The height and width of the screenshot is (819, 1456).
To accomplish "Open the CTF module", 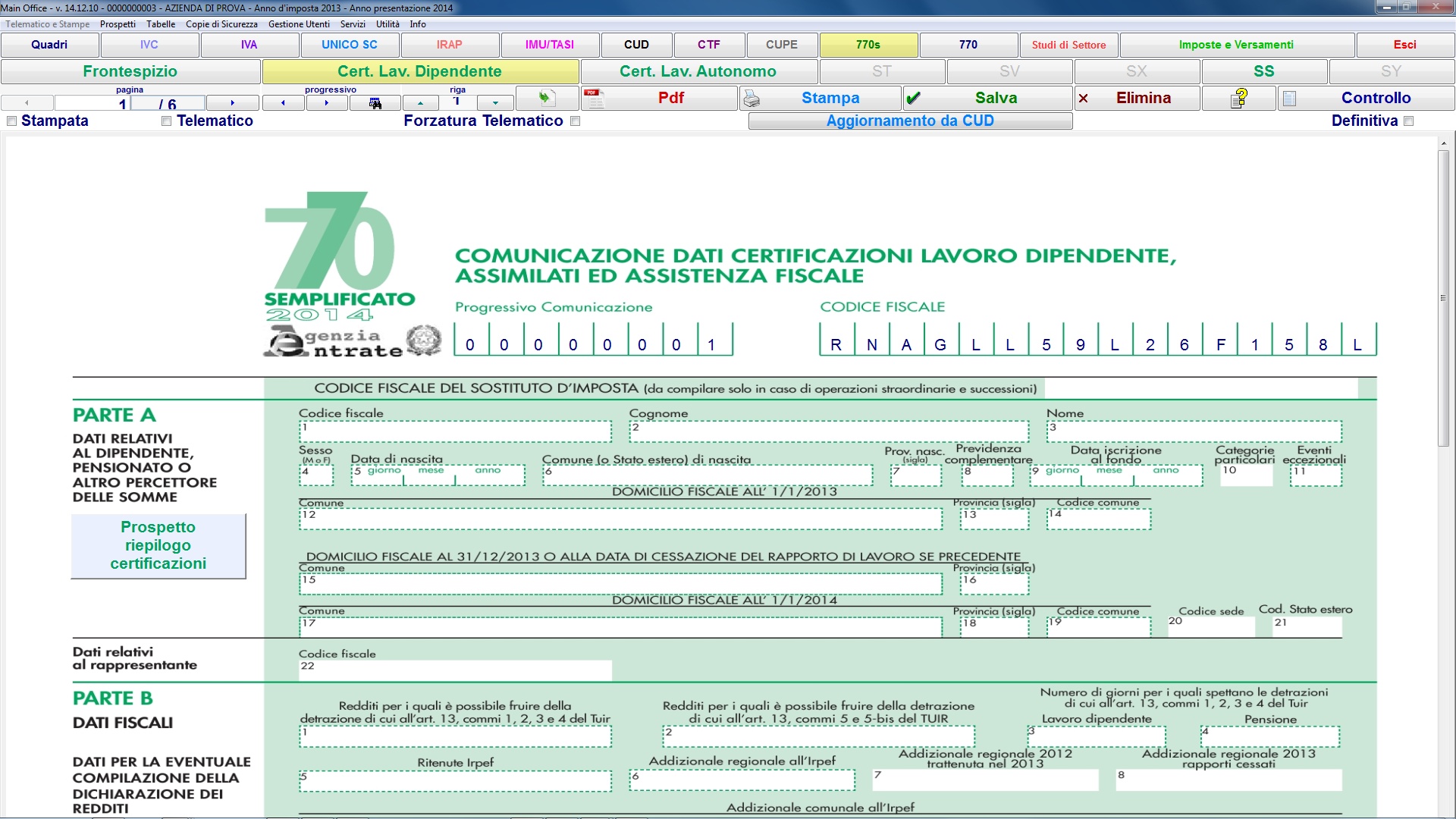I will pyautogui.click(x=709, y=45).
